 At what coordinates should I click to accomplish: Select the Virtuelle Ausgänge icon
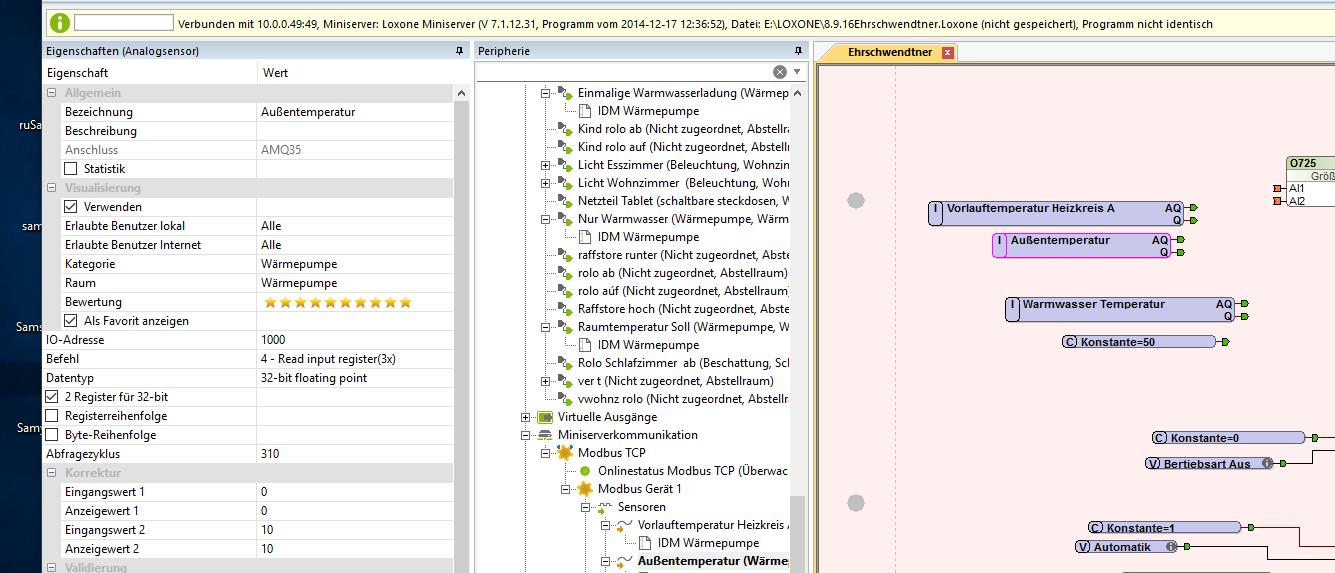(545, 417)
